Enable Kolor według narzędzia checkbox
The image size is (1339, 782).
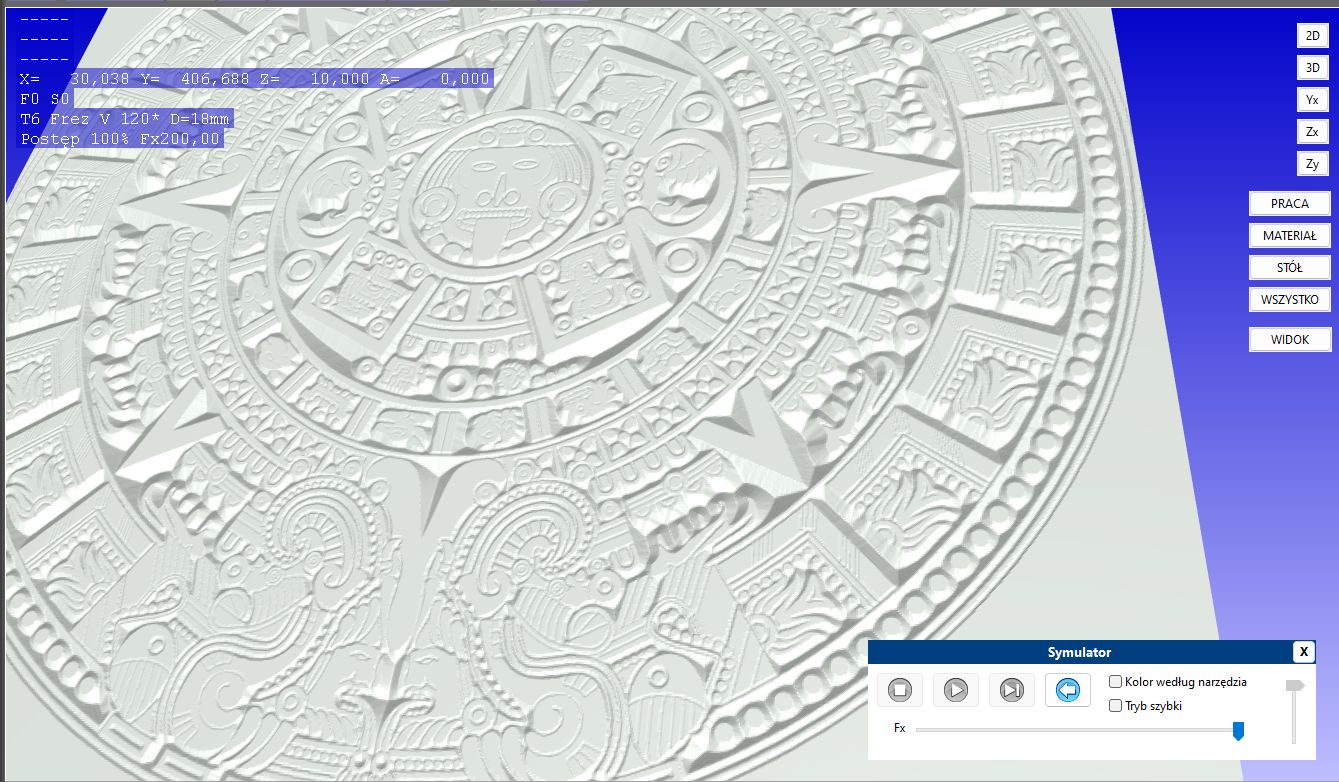(1116, 682)
